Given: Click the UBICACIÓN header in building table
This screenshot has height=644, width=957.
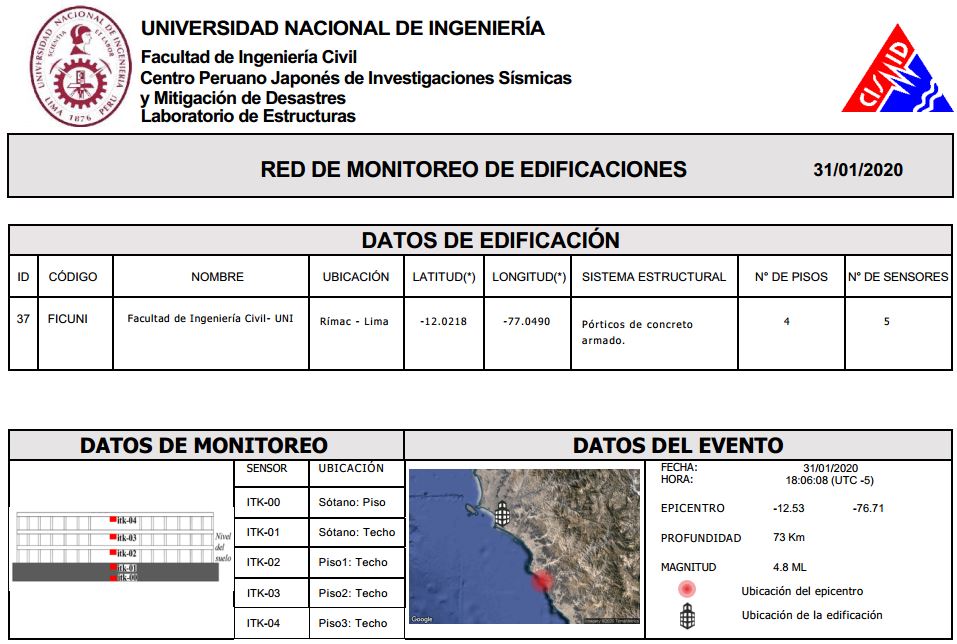Looking at the screenshot, I should (356, 277).
